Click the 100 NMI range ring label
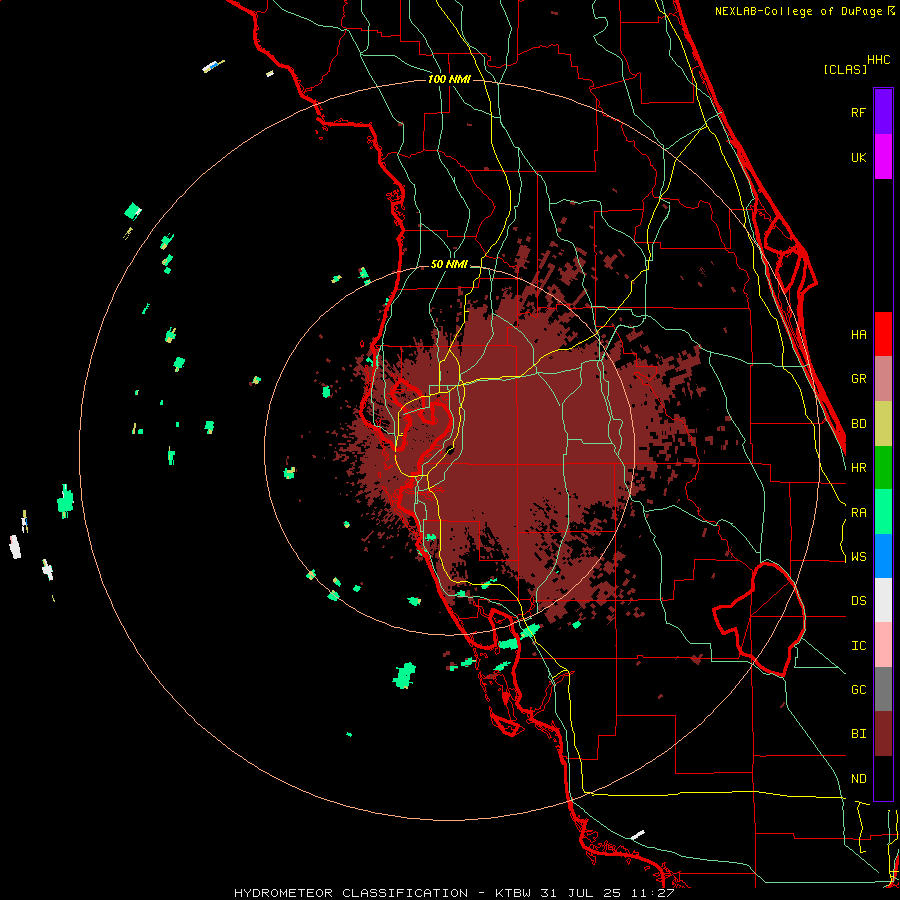Viewport: 900px width, 900px height. point(449,79)
